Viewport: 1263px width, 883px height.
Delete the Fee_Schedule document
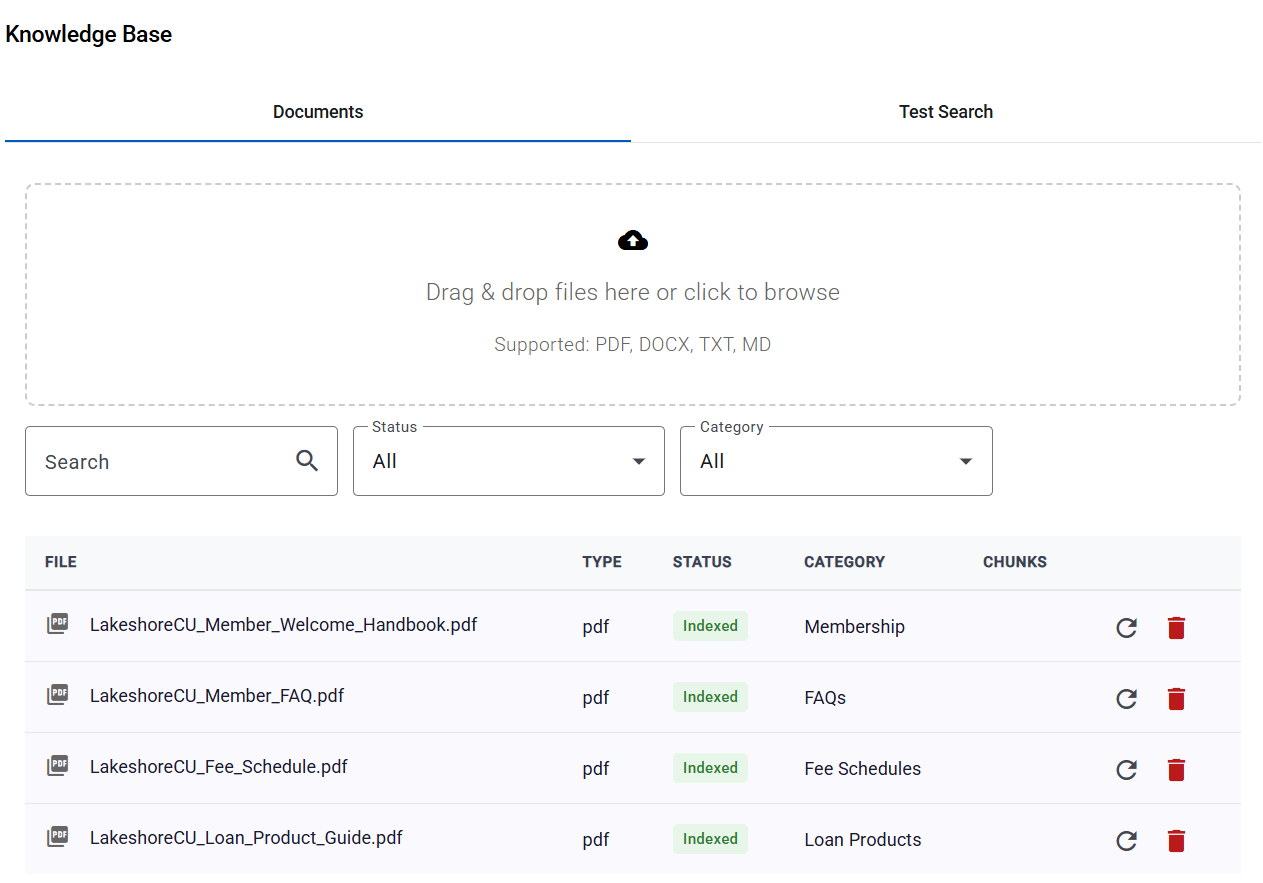(1176, 770)
